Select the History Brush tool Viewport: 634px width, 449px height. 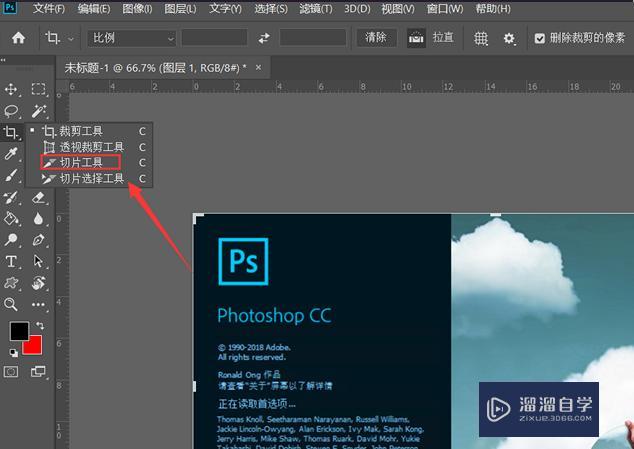(x=11, y=197)
